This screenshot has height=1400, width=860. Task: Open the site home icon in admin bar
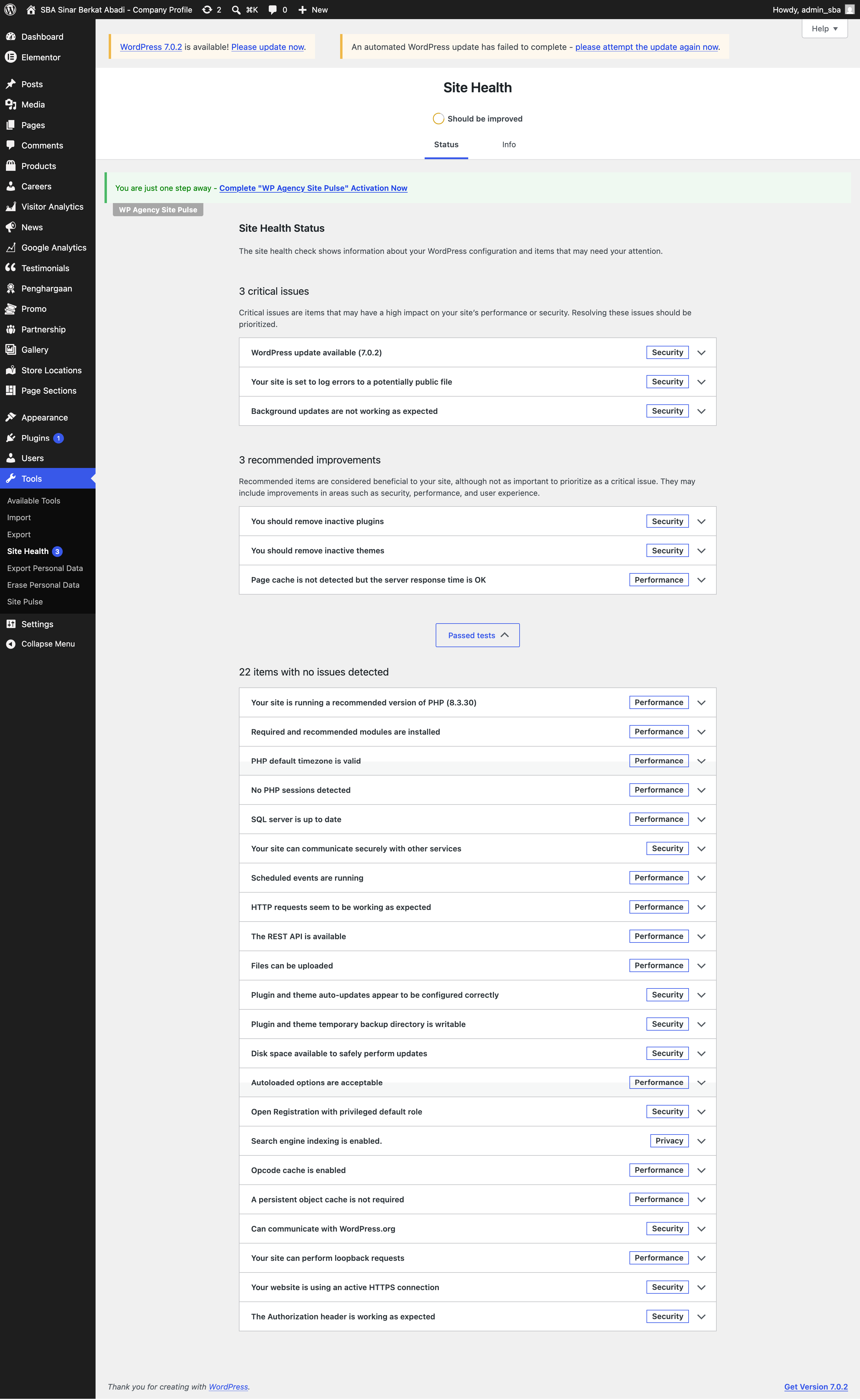point(31,10)
